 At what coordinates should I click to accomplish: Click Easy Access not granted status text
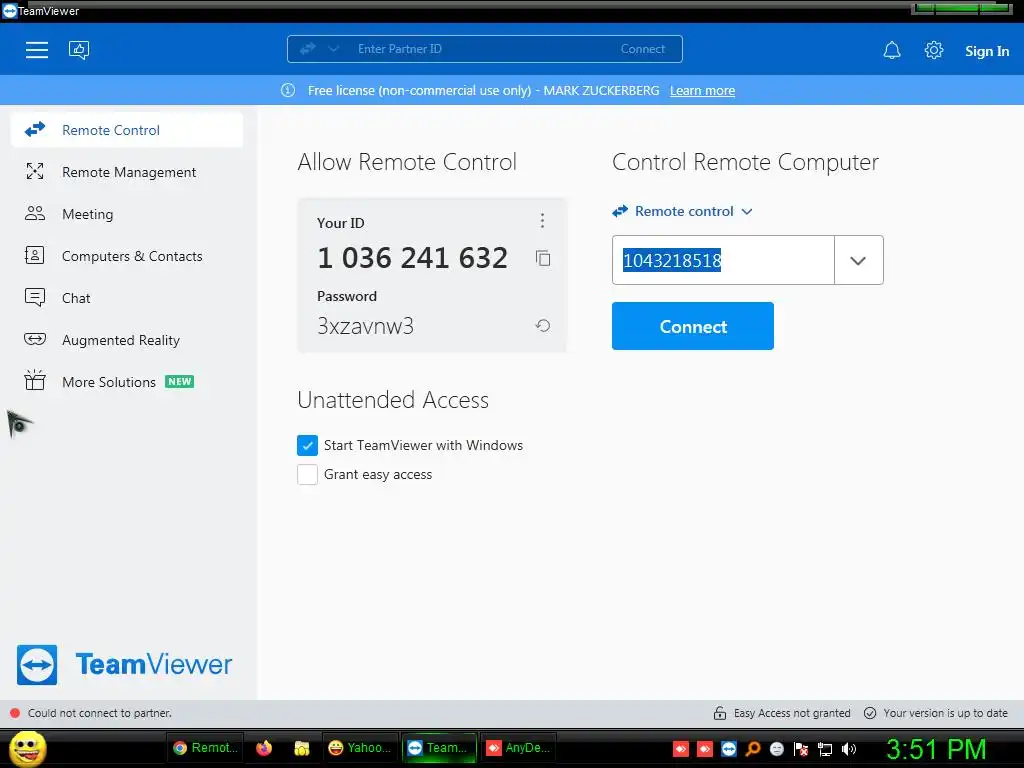click(x=792, y=713)
